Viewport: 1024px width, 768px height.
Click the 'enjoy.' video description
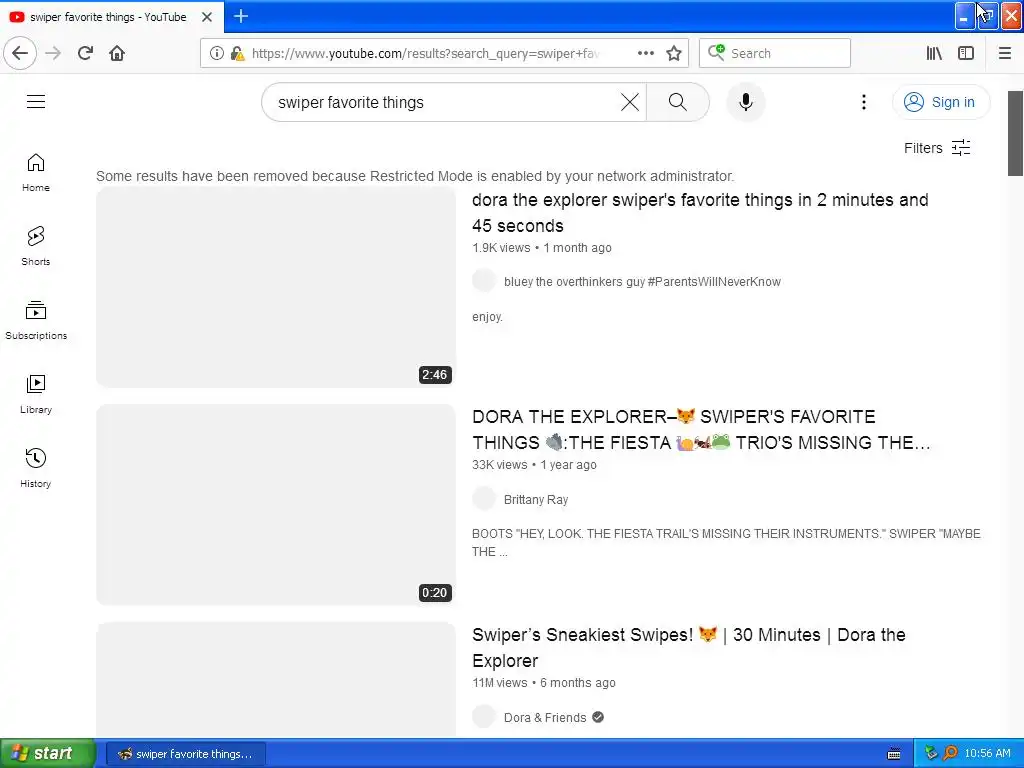click(x=487, y=317)
